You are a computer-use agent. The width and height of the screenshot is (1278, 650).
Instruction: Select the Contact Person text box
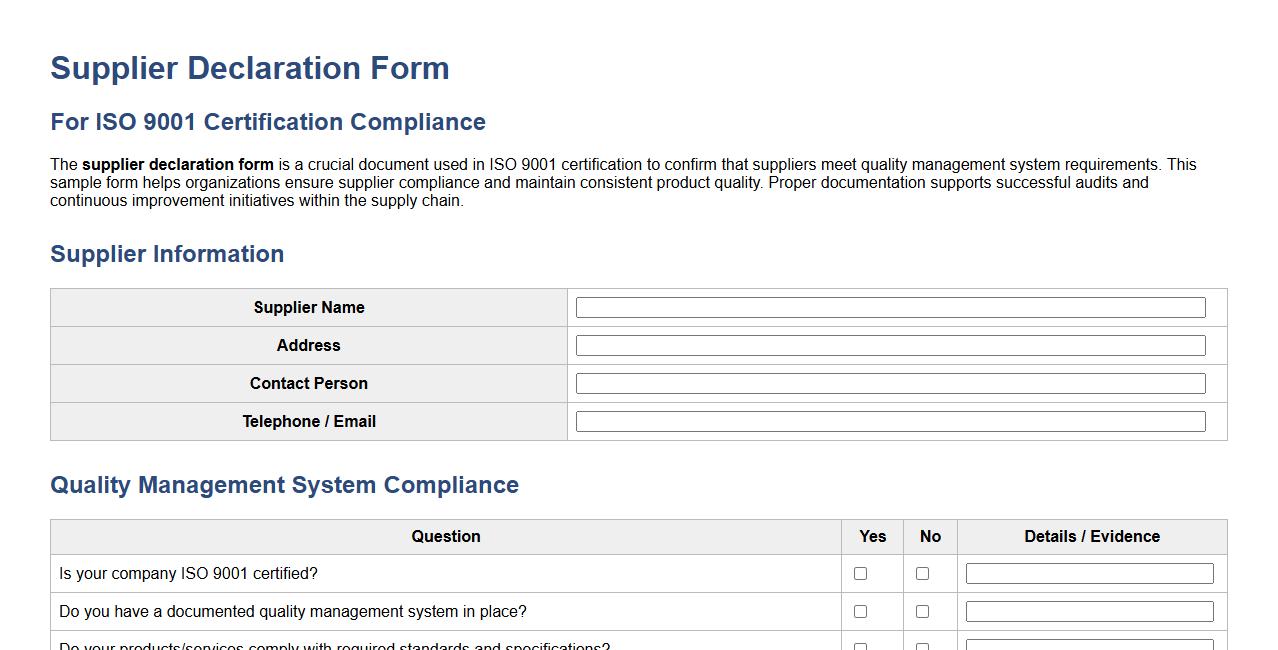click(890, 383)
